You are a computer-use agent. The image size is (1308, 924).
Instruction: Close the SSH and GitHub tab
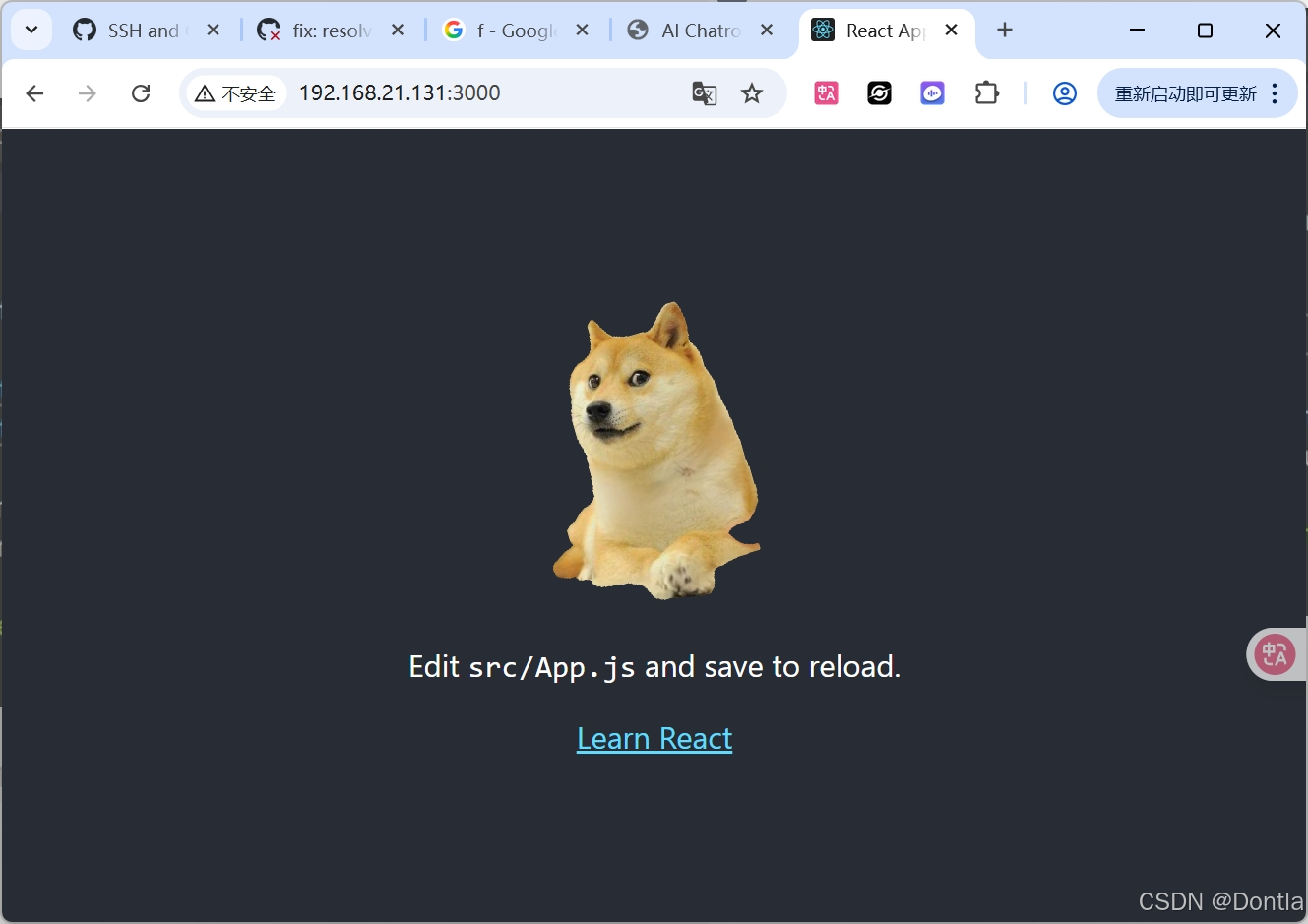213,31
